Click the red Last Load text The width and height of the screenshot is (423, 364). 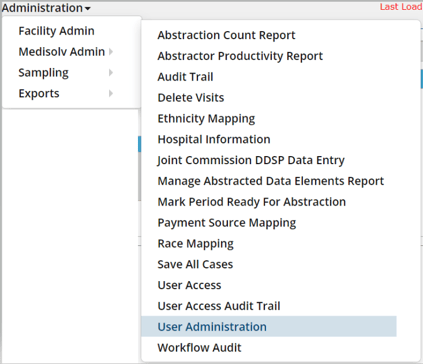coord(401,7)
